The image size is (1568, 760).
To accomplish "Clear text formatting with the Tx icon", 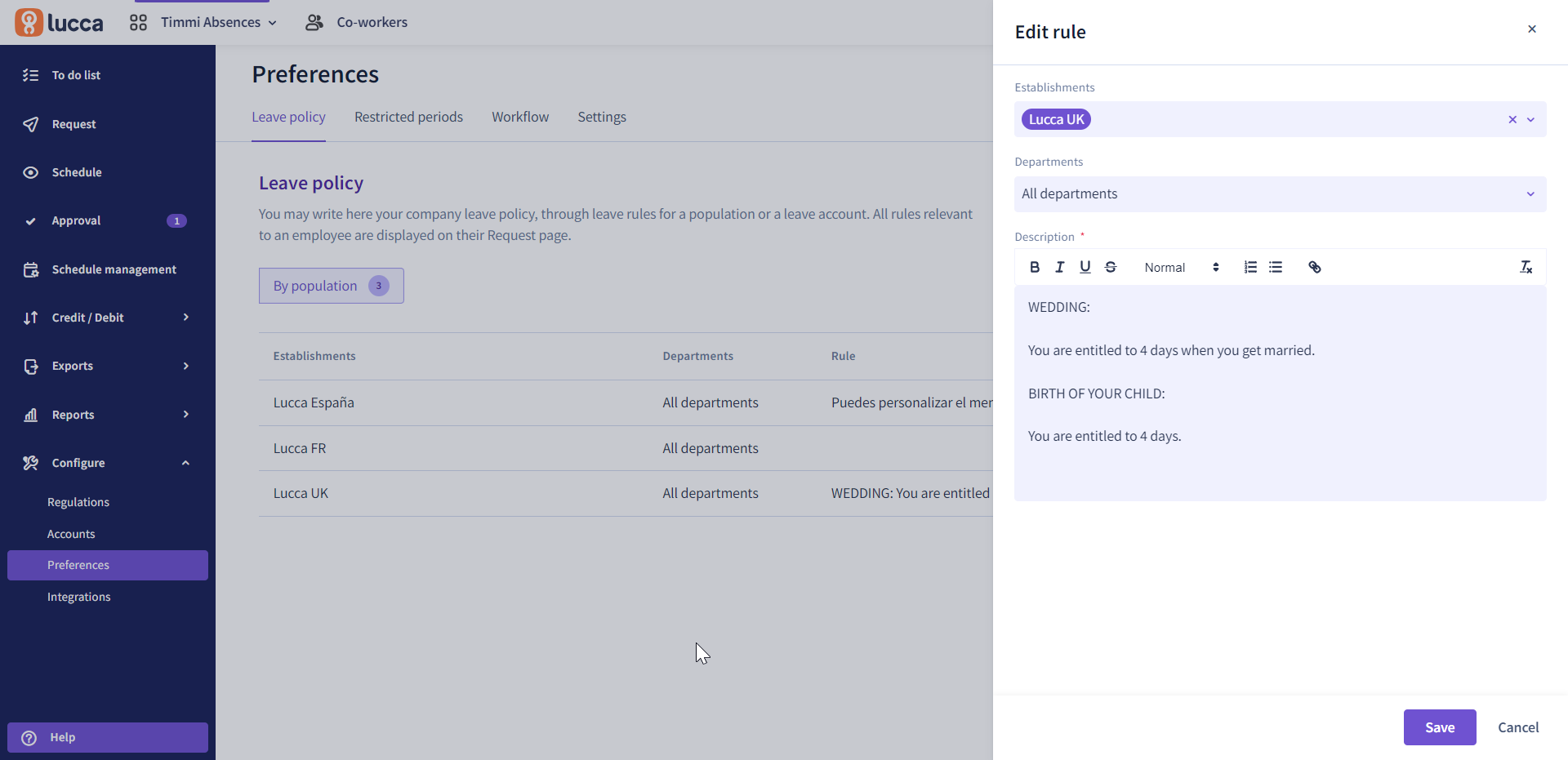I will (1526, 267).
